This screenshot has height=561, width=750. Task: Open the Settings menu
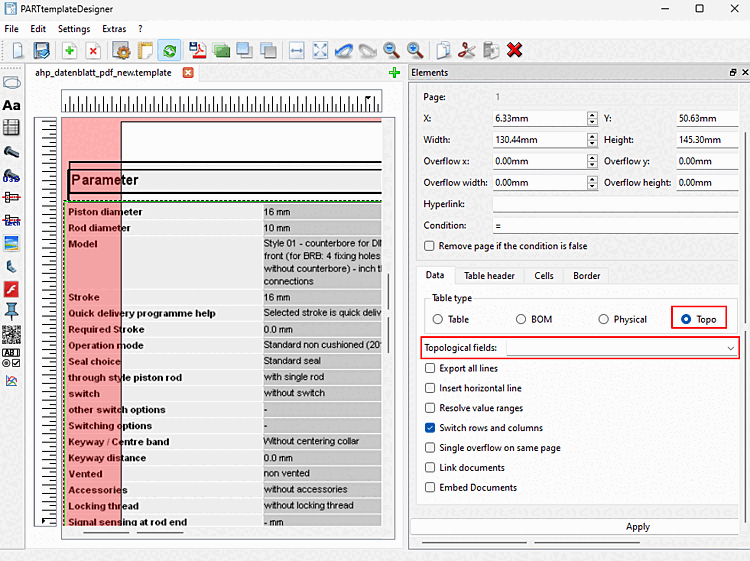(74, 29)
